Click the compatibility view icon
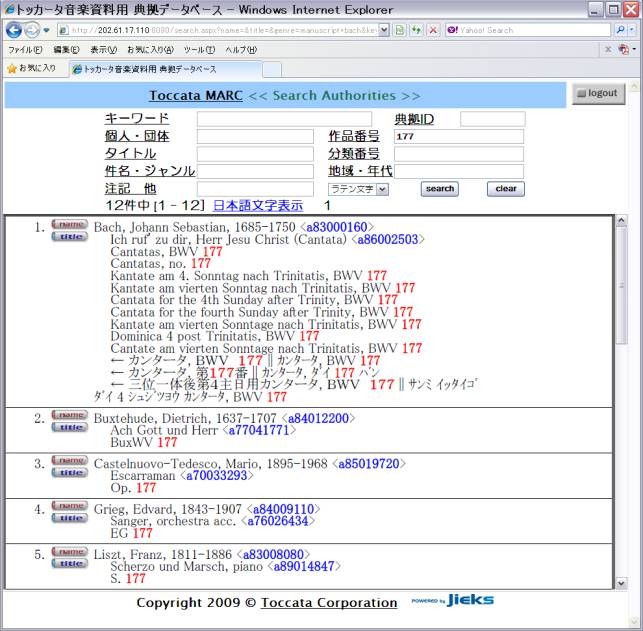 [400, 30]
